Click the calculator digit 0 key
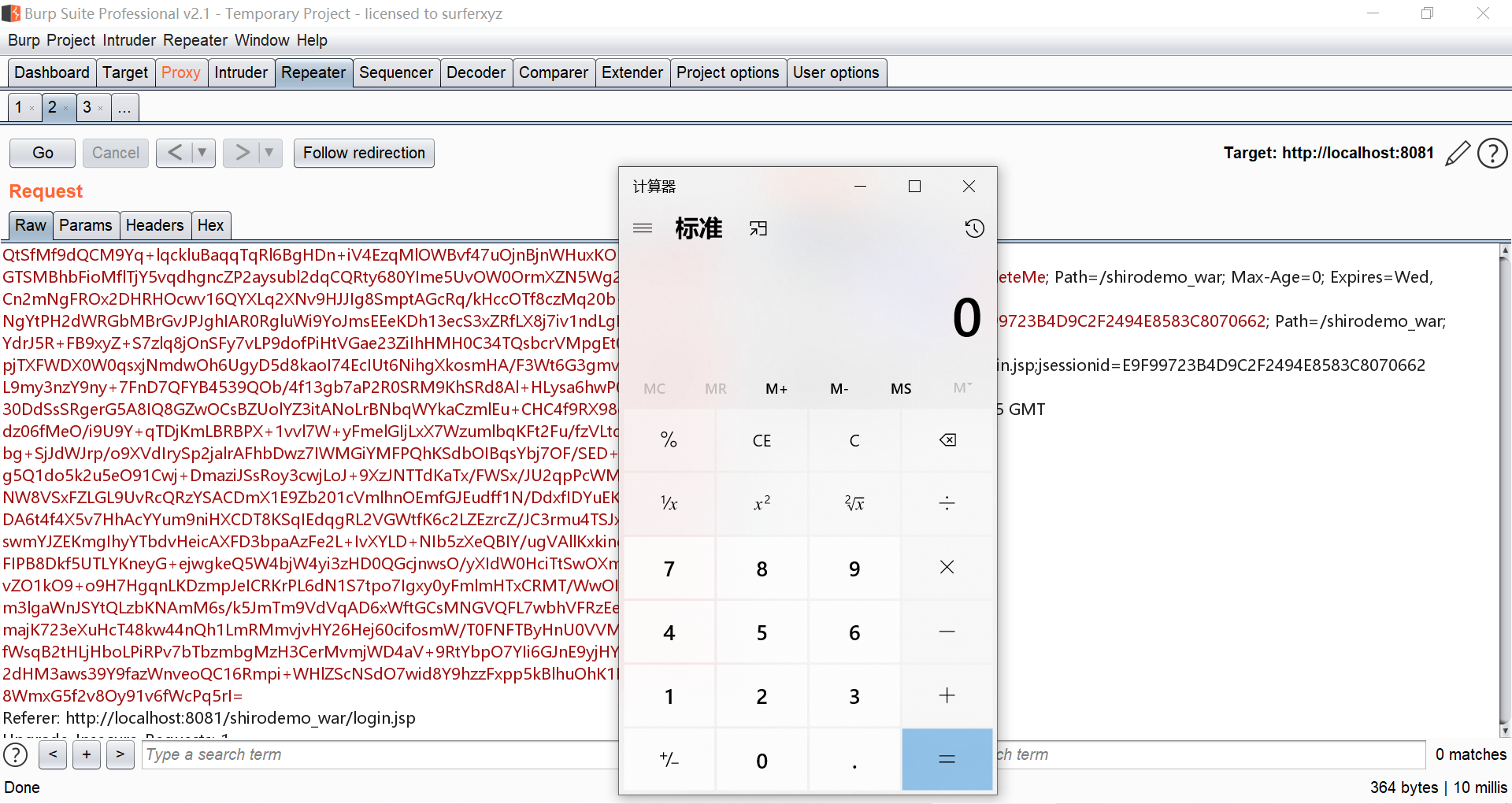The image size is (1512, 804). pyautogui.click(x=762, y=760)
